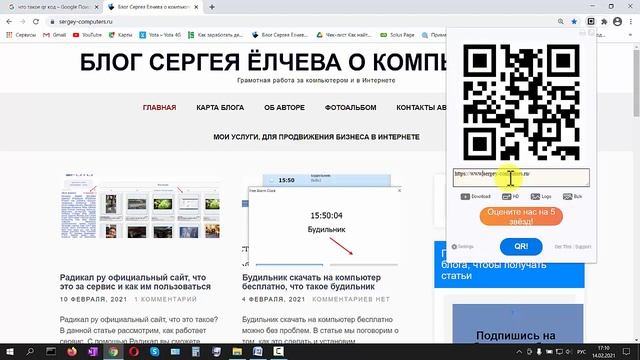Show hidden system tray icons
The height and width of the screenshot is (360, 640).
(519, 351)
